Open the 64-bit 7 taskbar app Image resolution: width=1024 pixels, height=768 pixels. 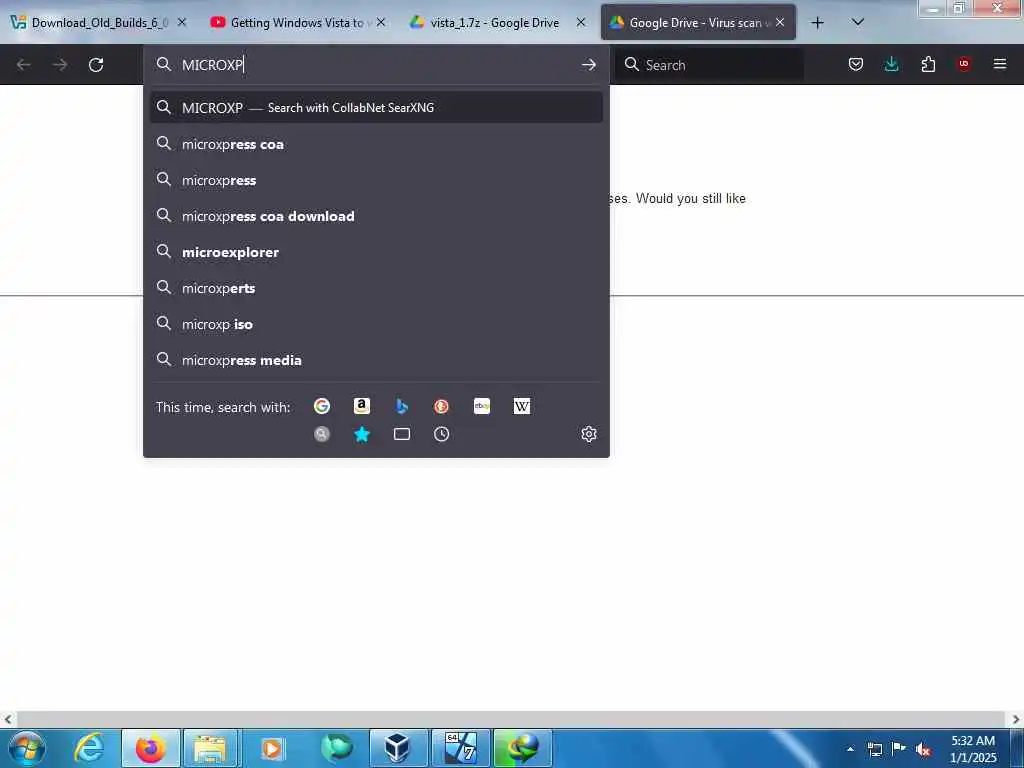pos(460,748)
